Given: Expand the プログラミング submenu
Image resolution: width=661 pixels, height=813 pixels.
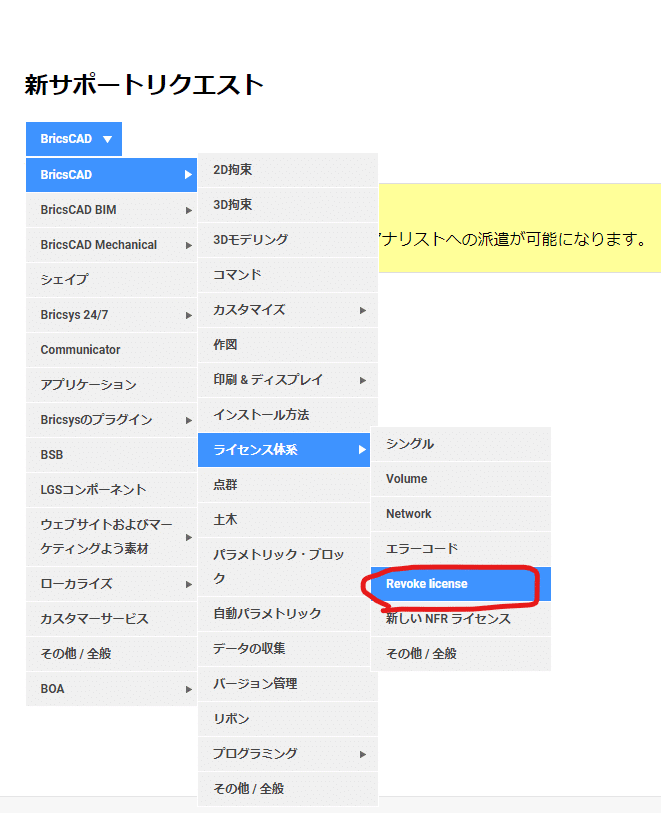Looking at the screenshot, I should [288, 754].
